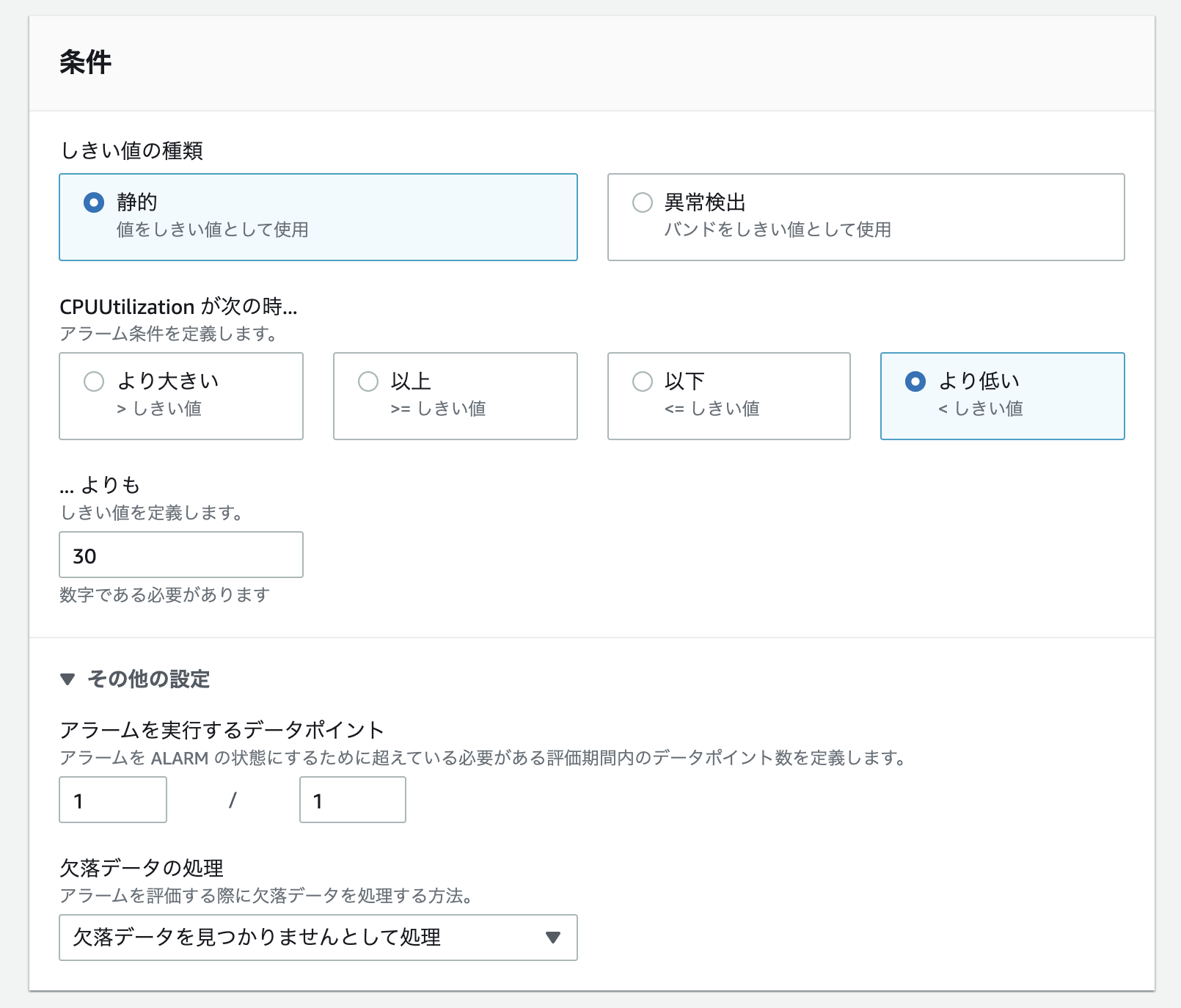Viewport: 1181px width, 1008px height.
Task: Click inside the threshold value field showing 30
Action: click(180, 555)
